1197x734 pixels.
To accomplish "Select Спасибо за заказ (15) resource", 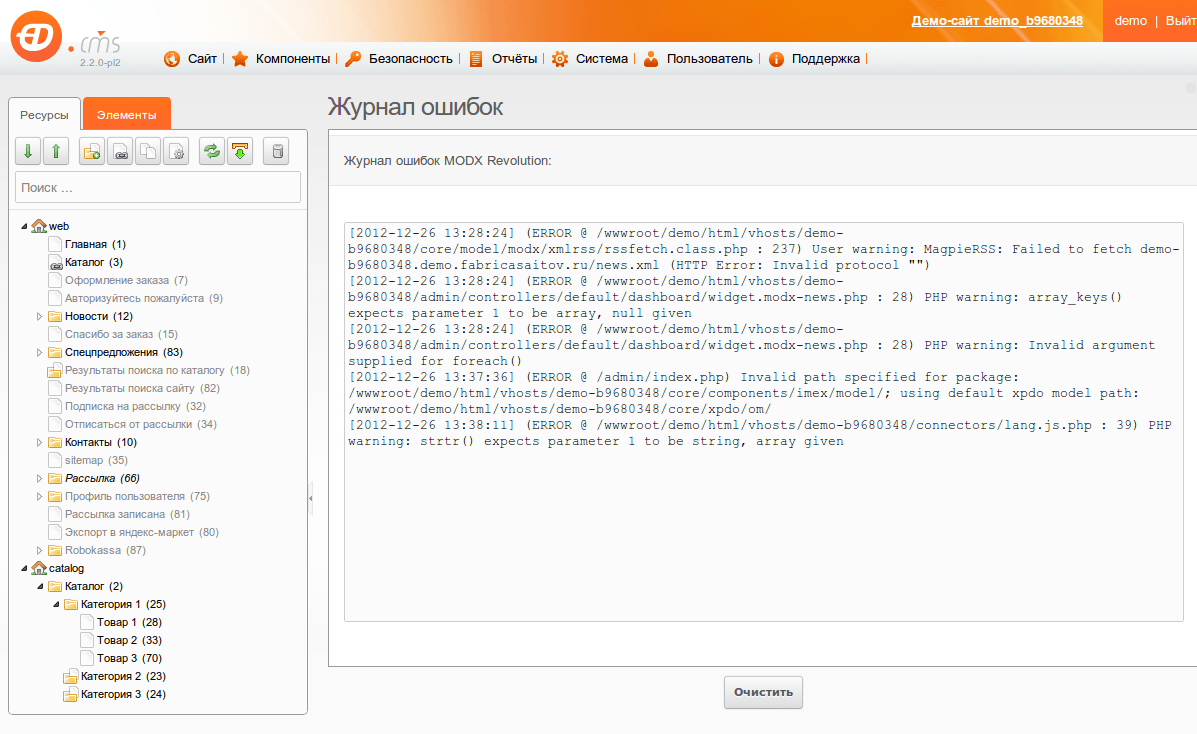I will click(121, 334).
